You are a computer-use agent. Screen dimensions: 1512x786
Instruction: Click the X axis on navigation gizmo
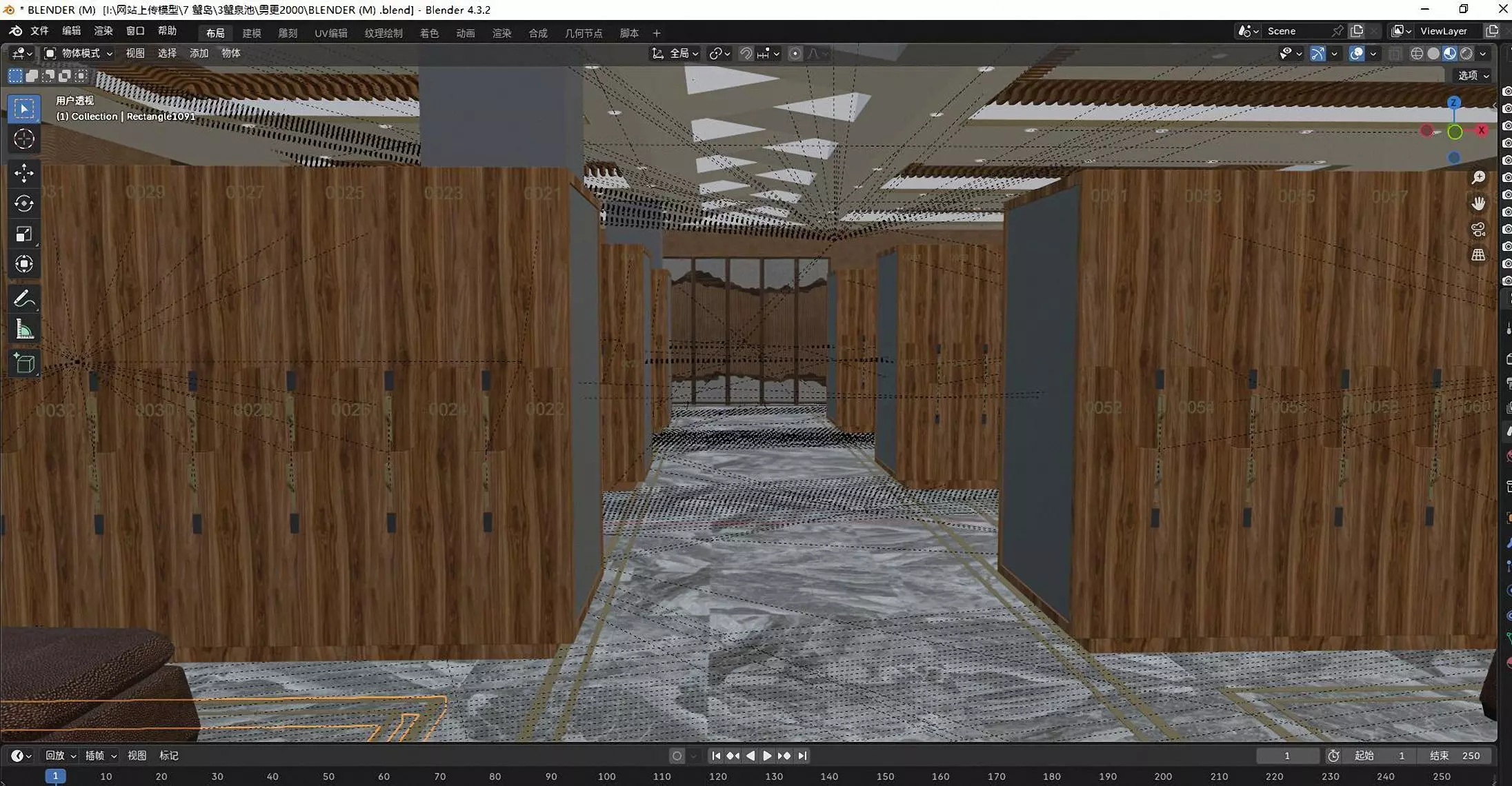(x=1481, y=130)
